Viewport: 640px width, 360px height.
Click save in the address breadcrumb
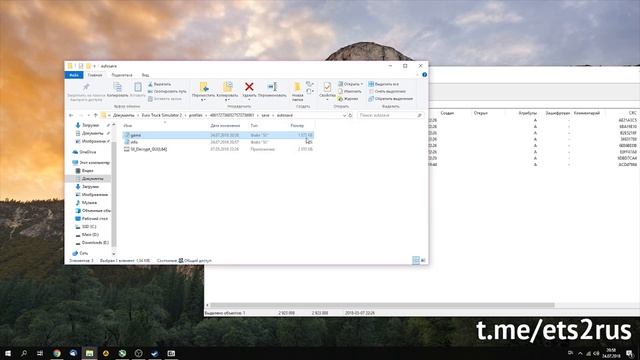[265, 116]
